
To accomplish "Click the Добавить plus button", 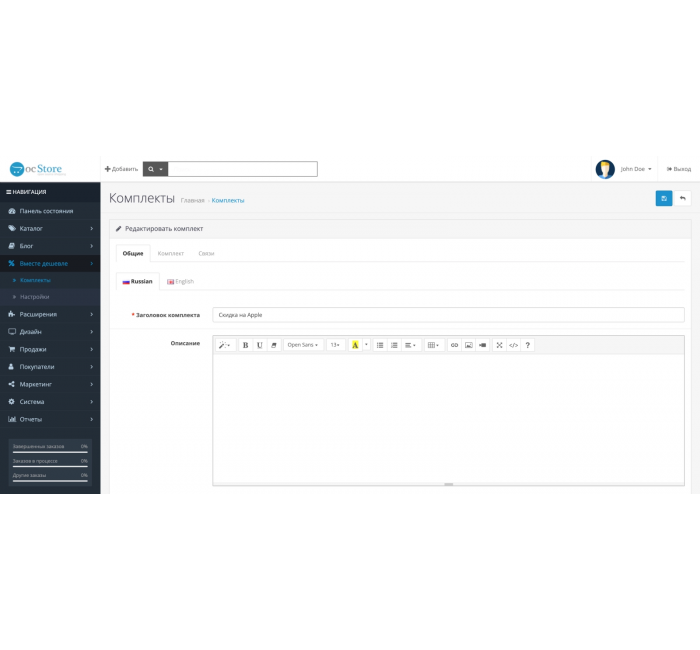I will 121,169.
